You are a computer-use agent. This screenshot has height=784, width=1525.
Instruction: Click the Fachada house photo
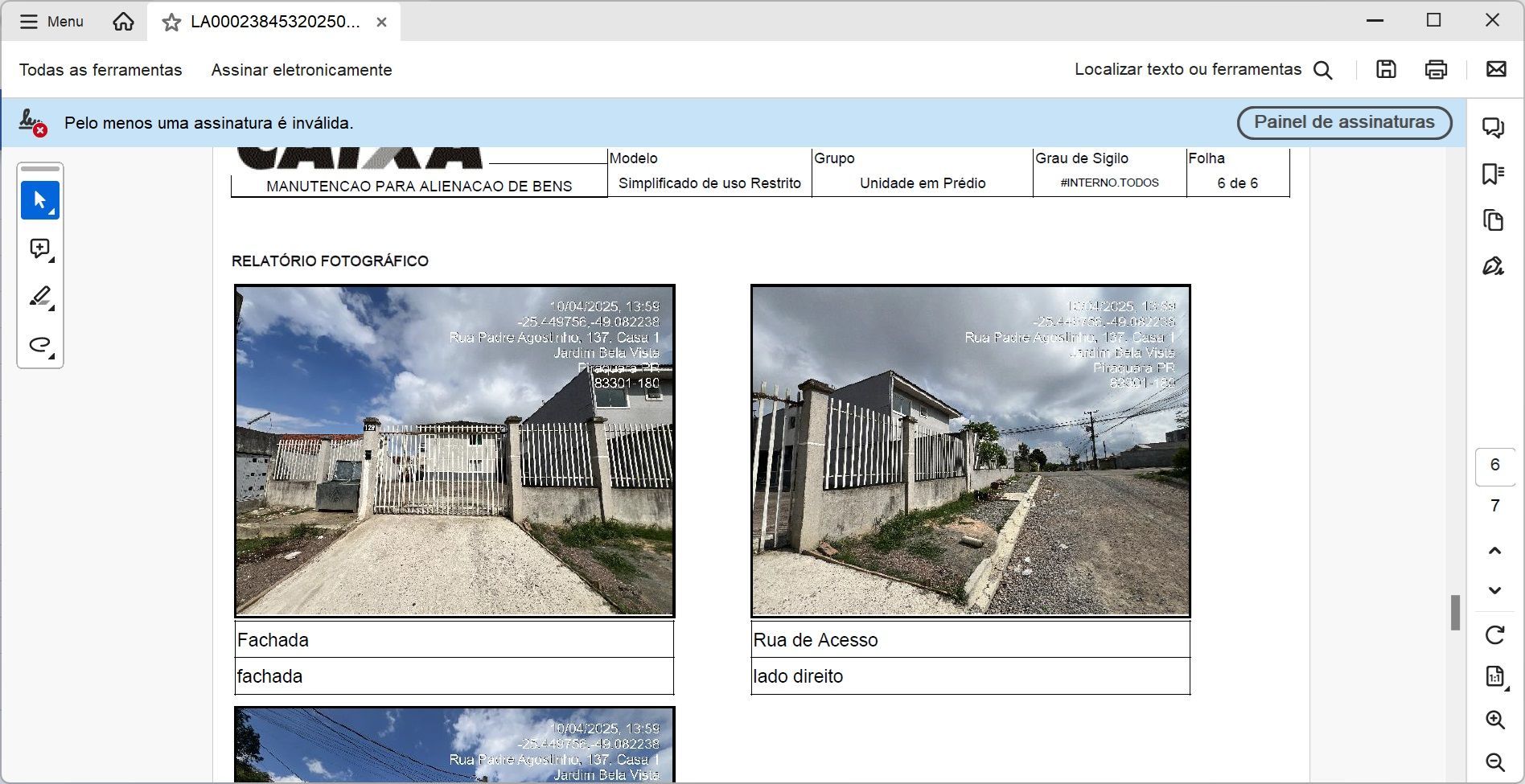(x=454, y=451)
